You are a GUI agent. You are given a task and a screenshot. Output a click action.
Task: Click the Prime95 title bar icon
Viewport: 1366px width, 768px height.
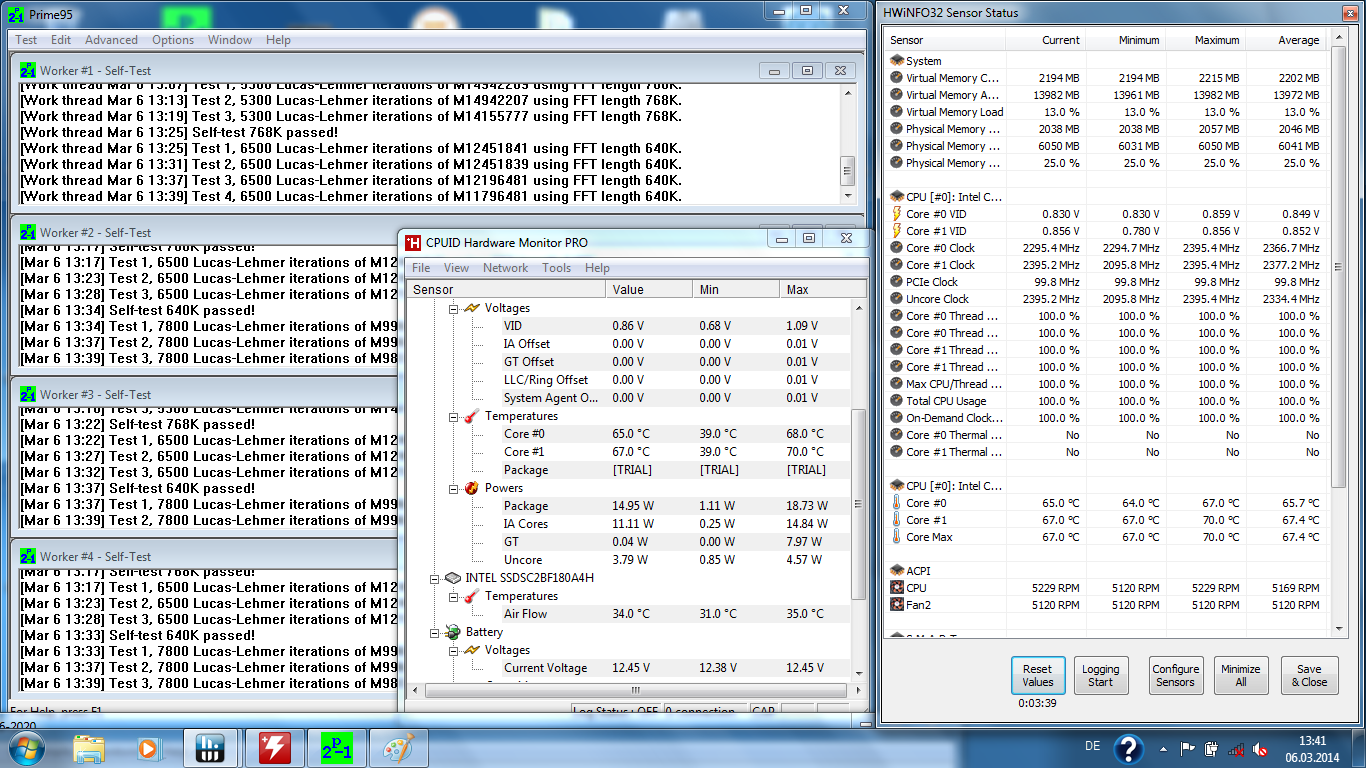click(x=17, y=15)
